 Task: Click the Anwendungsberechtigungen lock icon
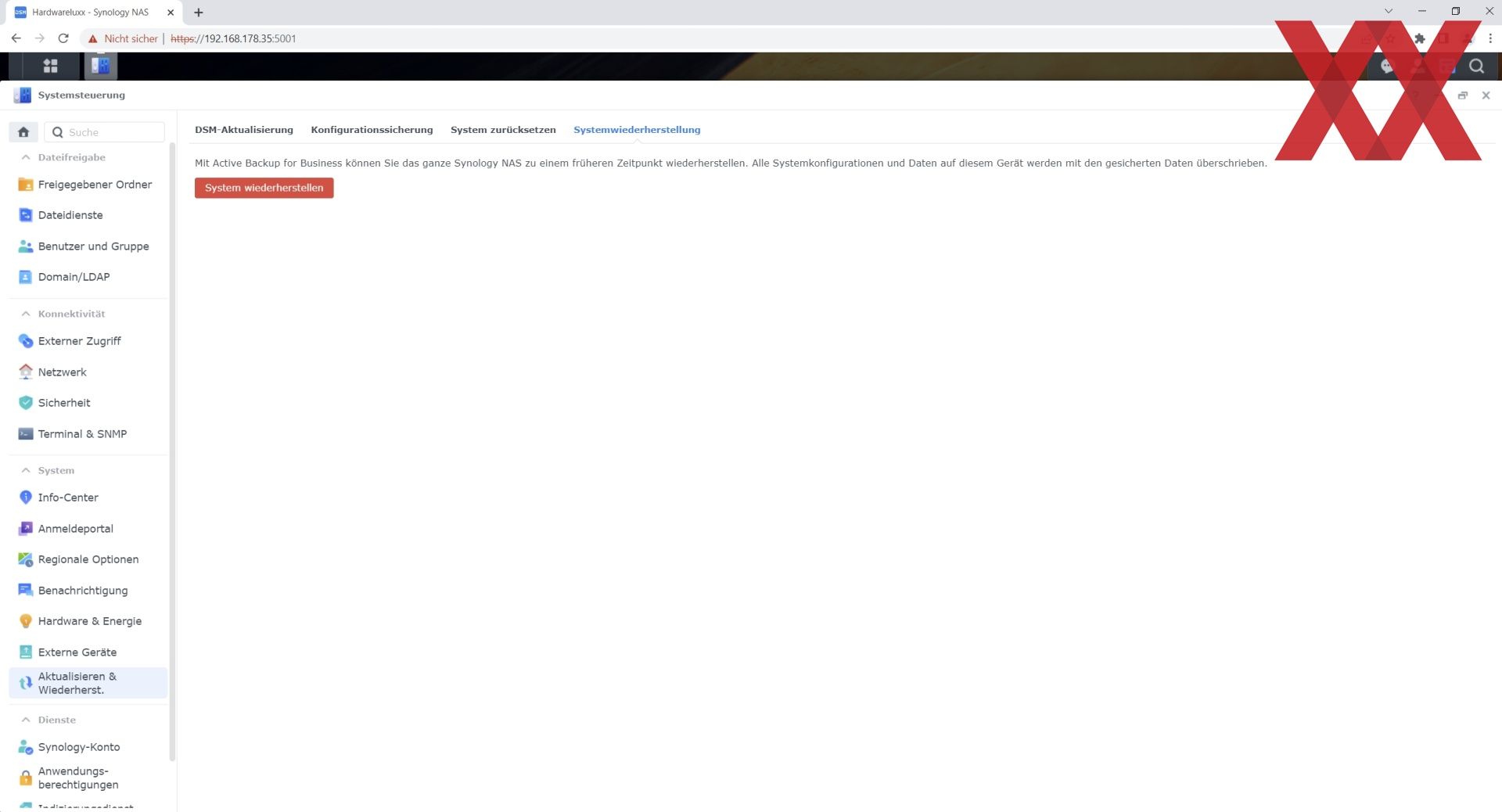tap(26, 778)
